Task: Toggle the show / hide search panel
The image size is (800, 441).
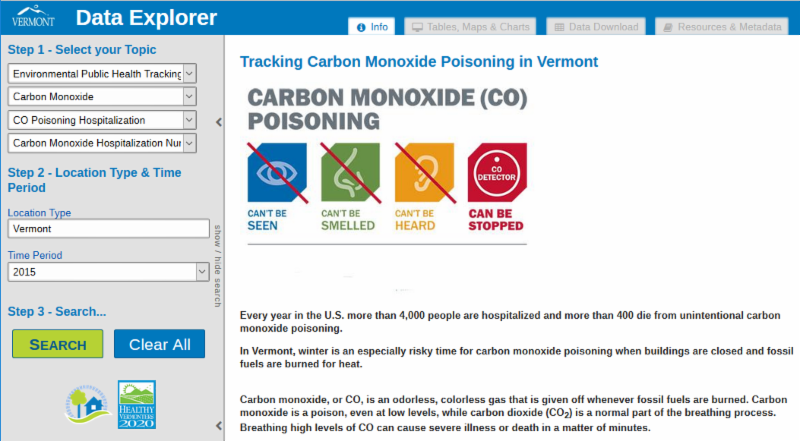Action: point(216,264)
